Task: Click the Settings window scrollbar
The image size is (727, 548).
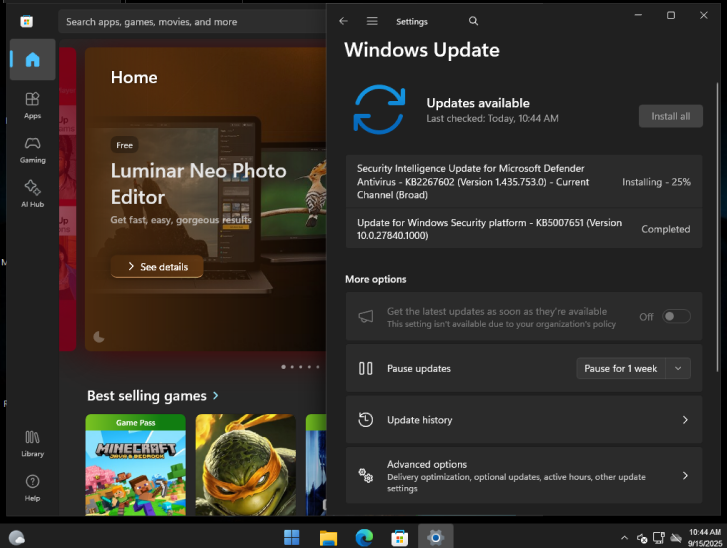Action: pyautogui.click(x=717, y=227)
